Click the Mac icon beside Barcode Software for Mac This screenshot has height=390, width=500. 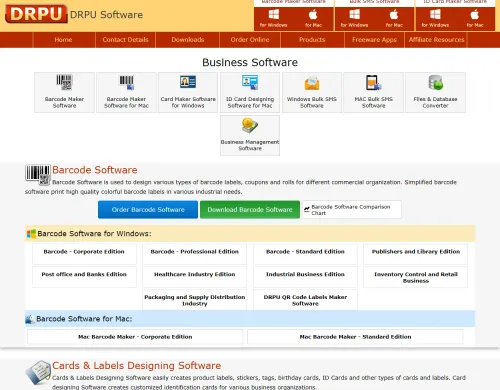click(30, 319)
